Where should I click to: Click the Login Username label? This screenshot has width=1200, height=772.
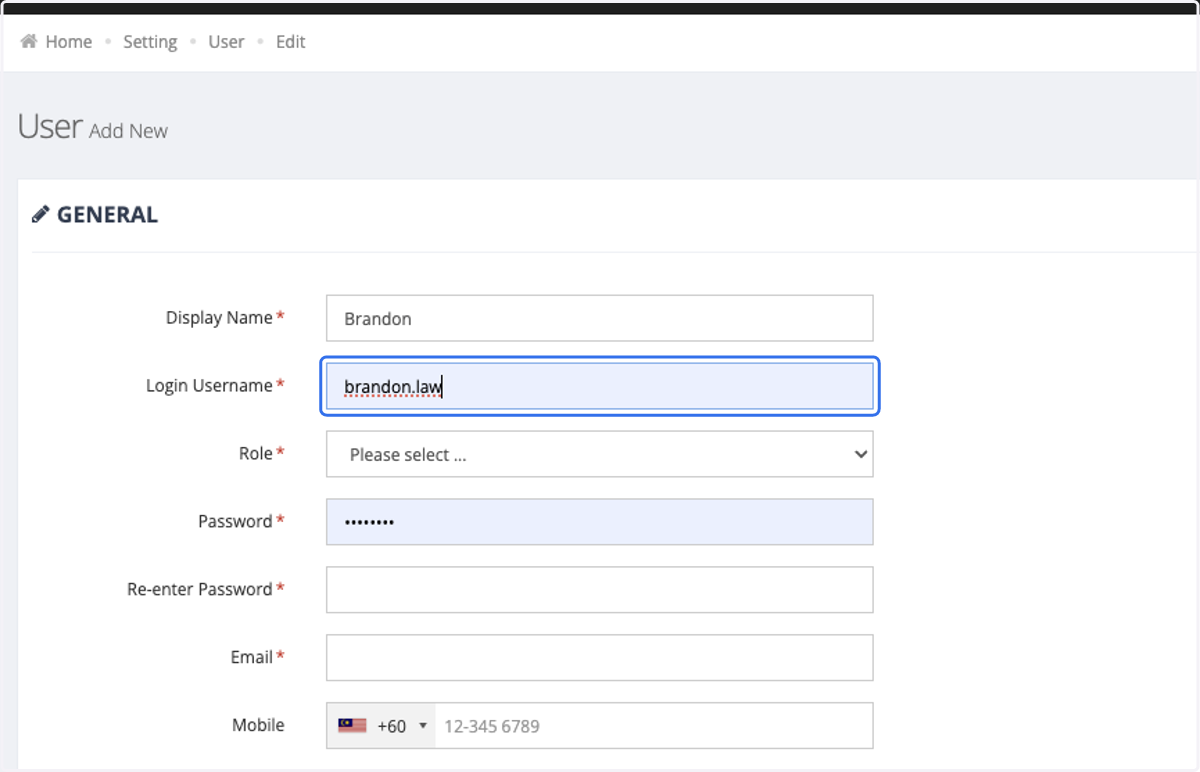pos(209,385)
